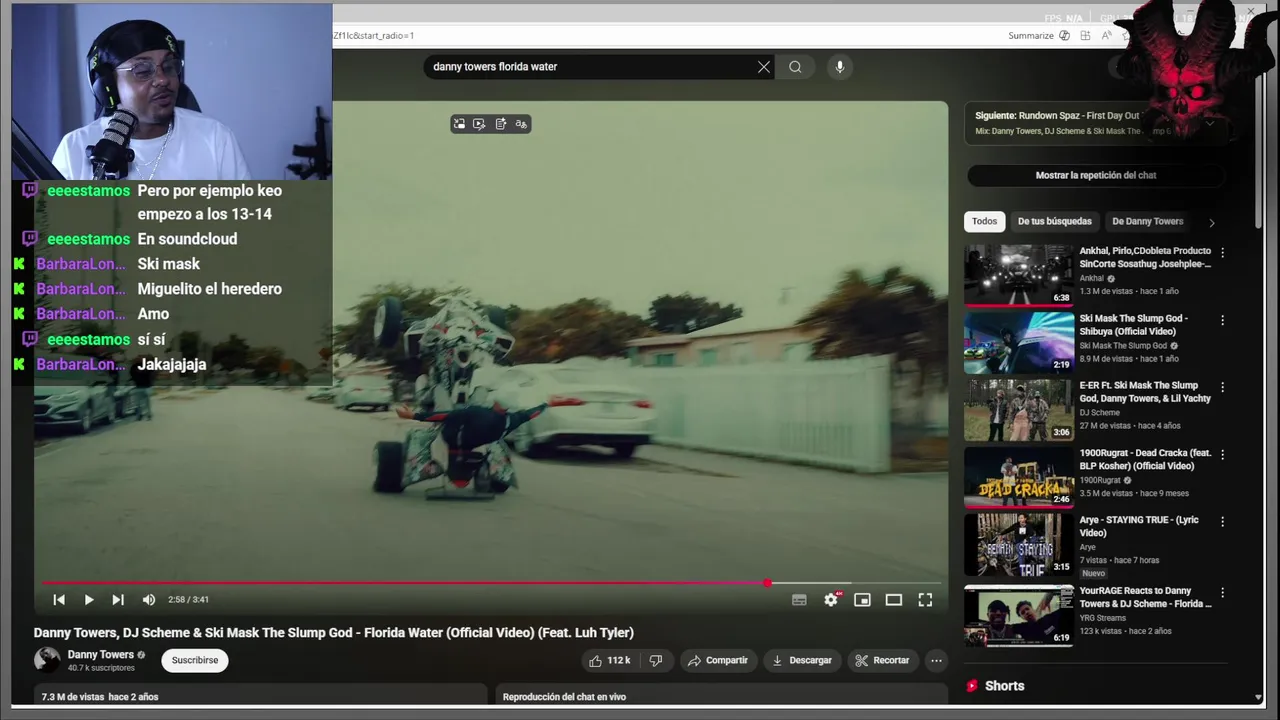Open options menu for Ankhal, Pirlo video

(x=1222, y=253)
